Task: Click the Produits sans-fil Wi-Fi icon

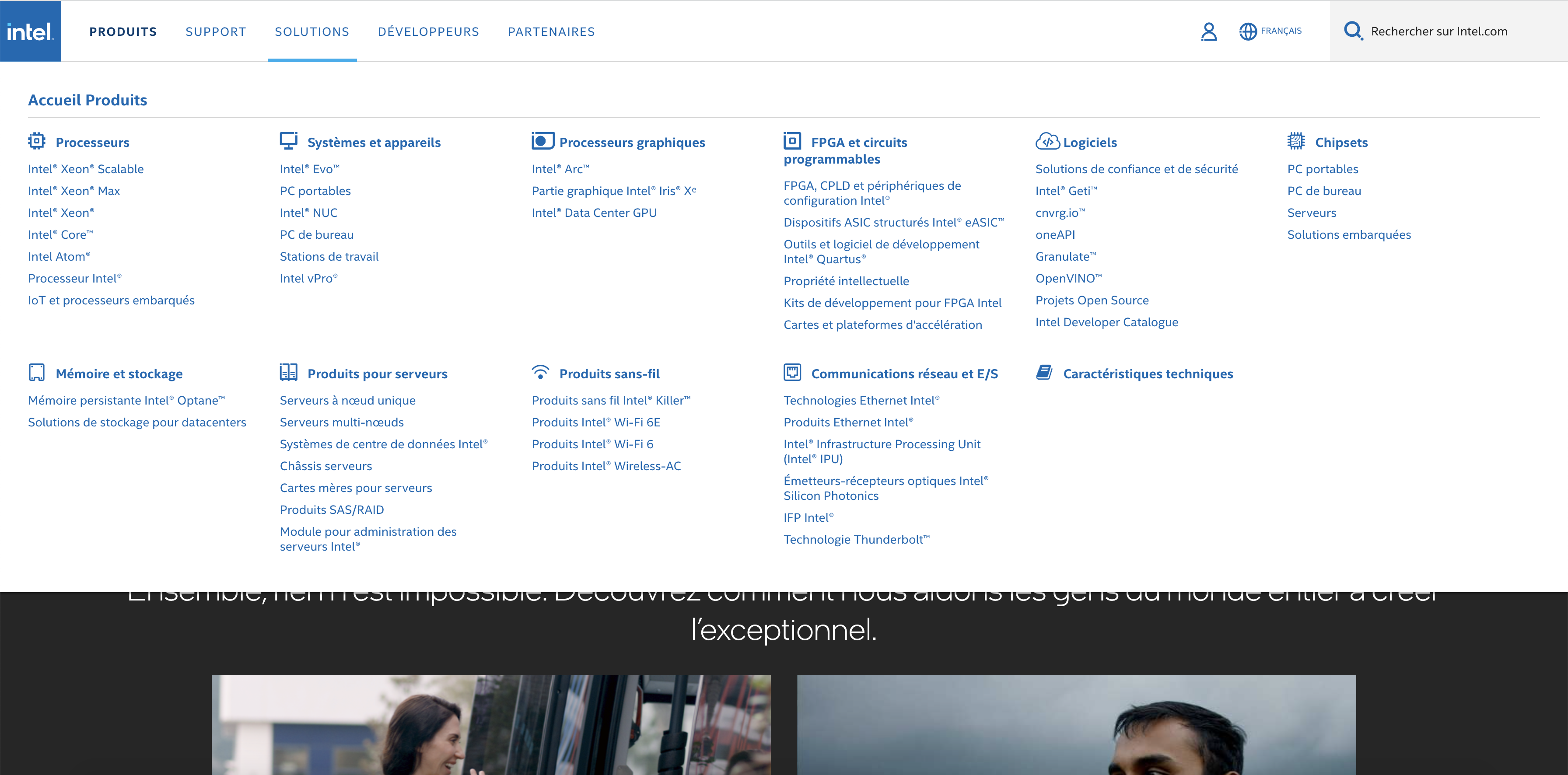Action: pyautogui.click(x=540, y=372)
